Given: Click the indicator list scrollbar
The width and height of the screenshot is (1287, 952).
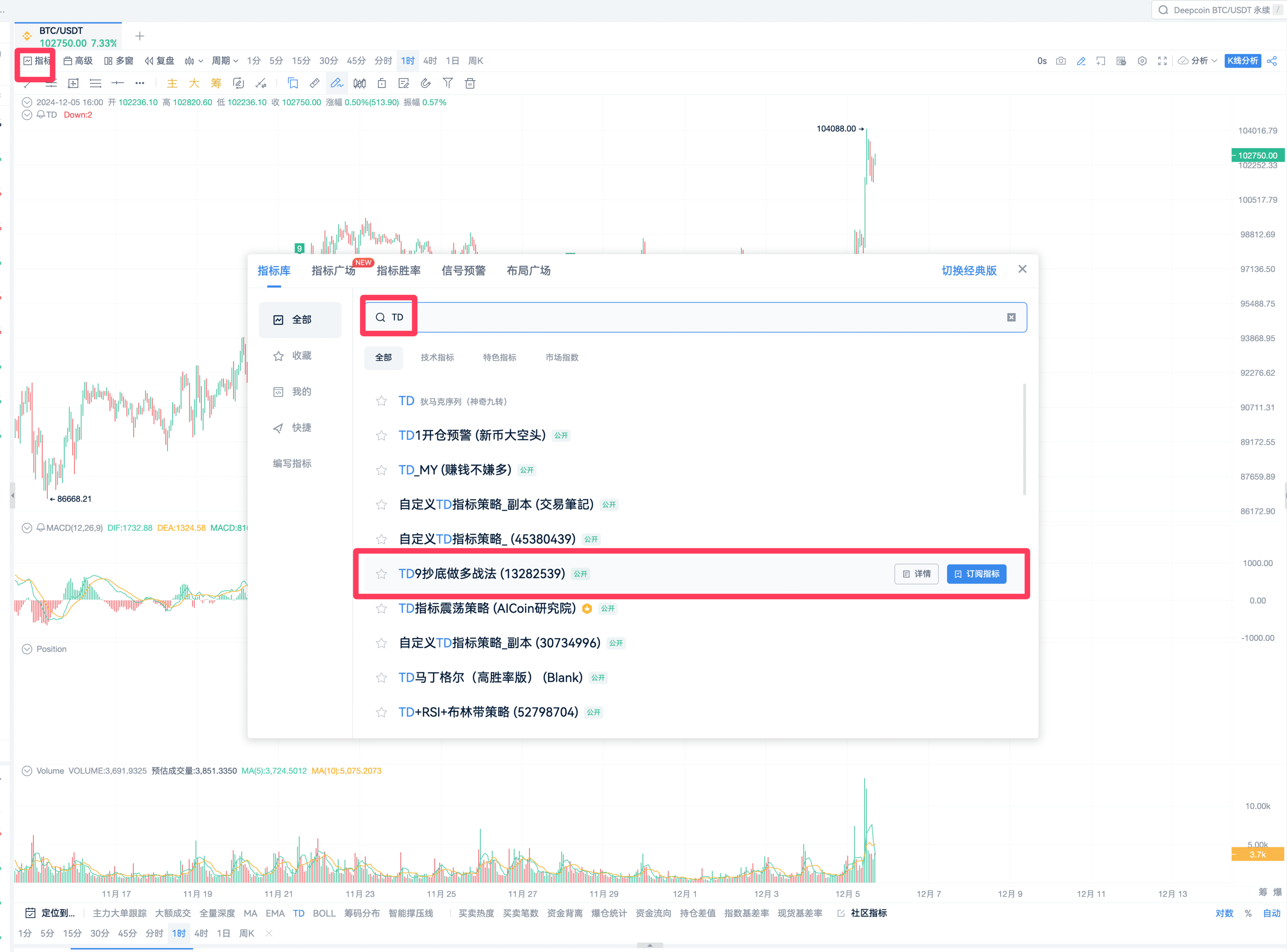Looking at the screenshot, I should [1024, 440].
